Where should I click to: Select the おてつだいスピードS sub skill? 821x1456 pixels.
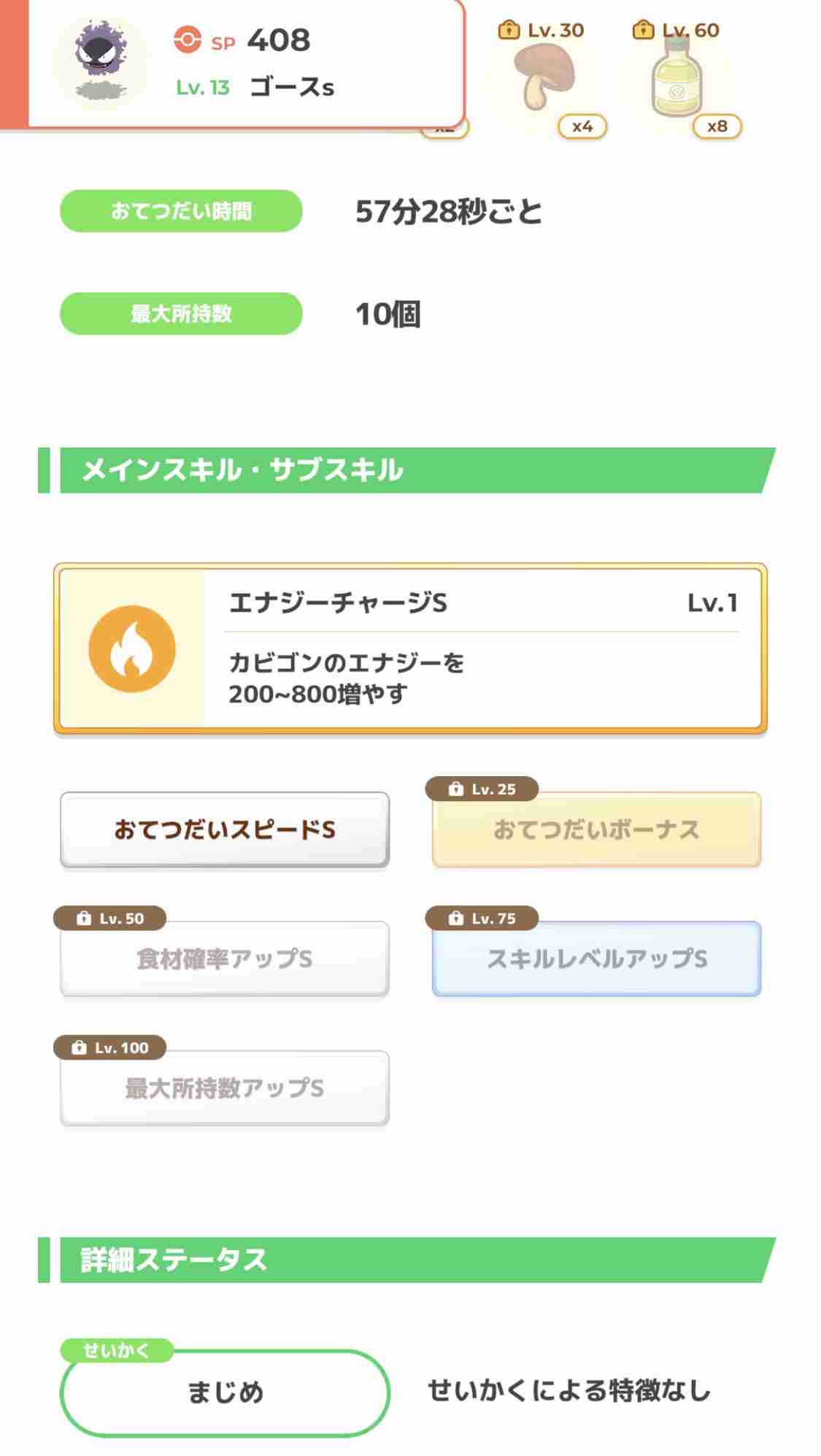pos(225,830)
